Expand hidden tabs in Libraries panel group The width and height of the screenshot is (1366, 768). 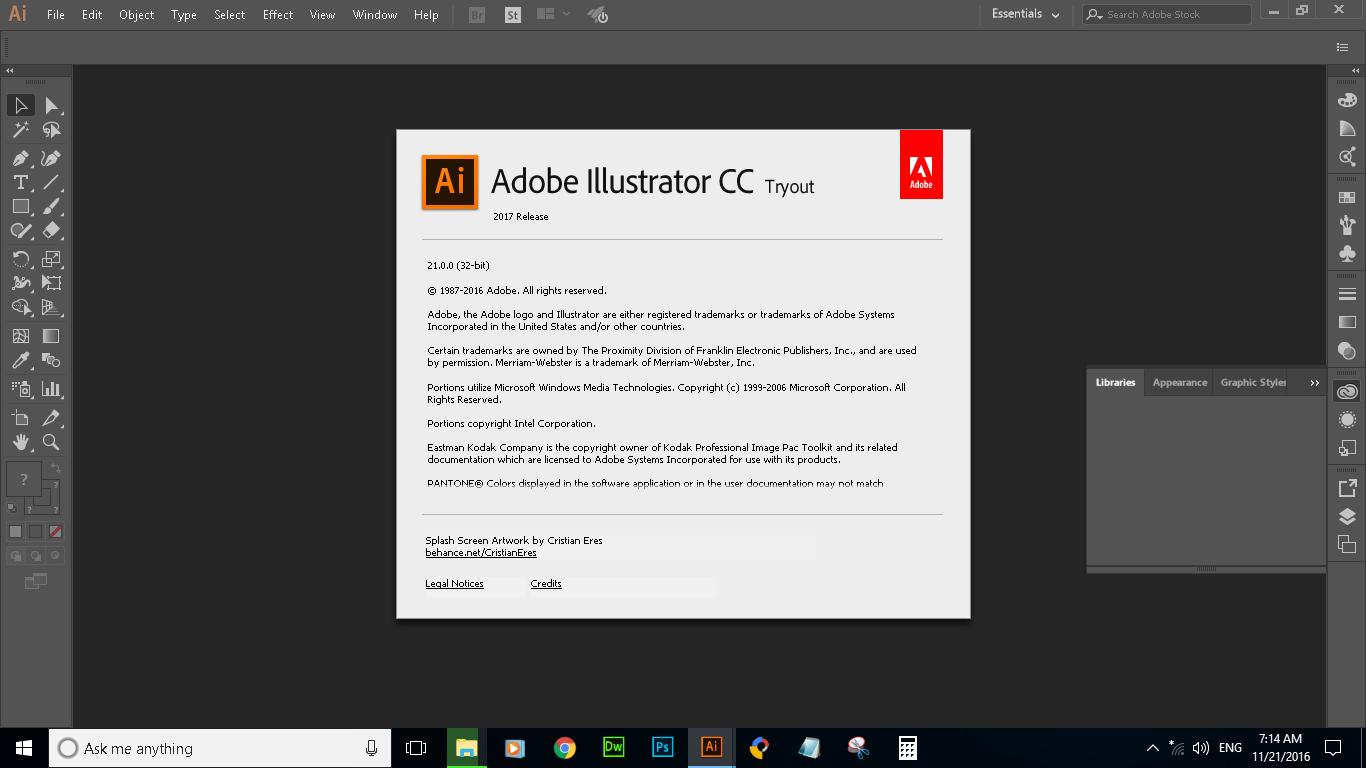click(1314, 383)
